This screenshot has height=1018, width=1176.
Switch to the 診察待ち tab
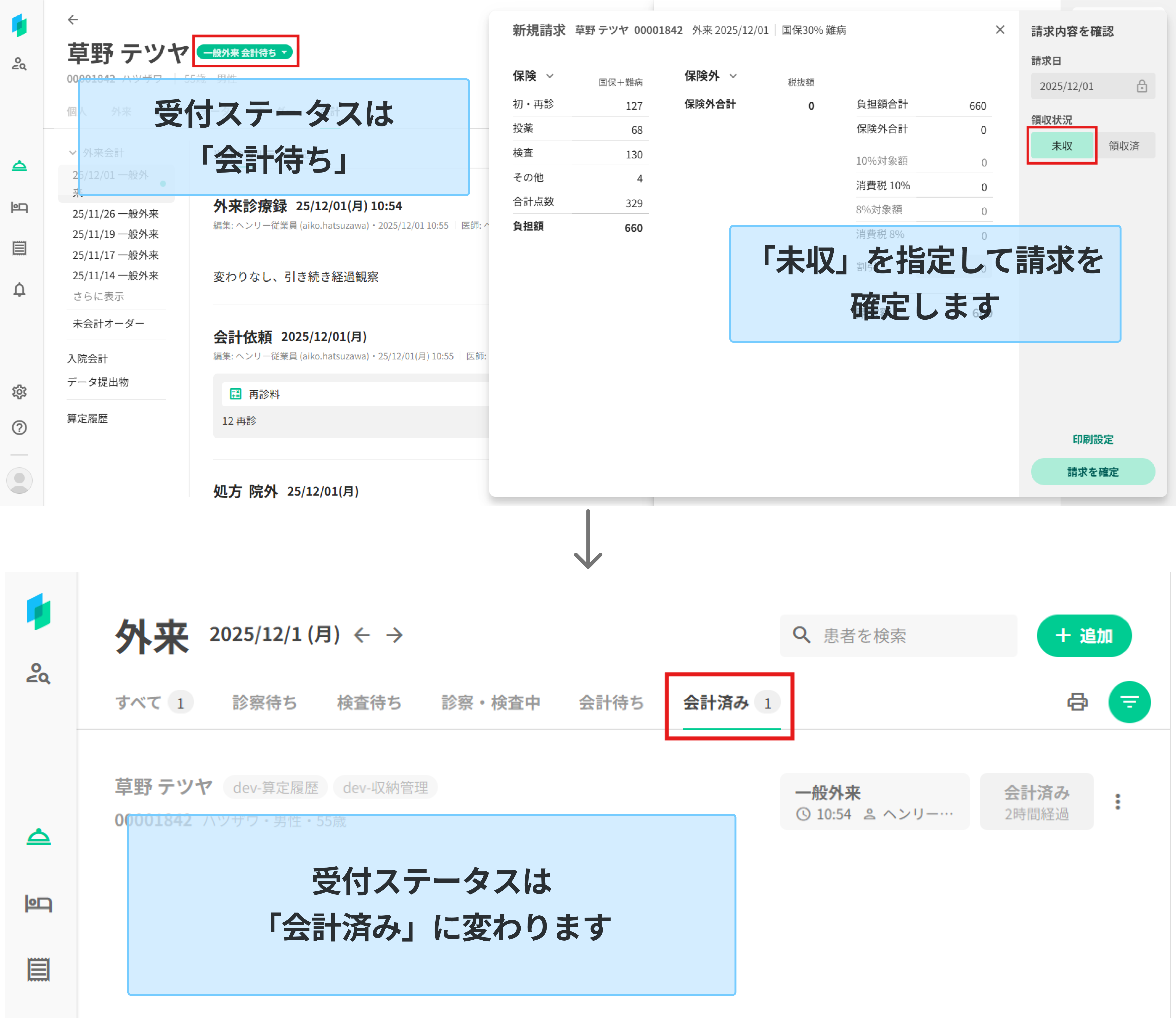coord(264,703)
